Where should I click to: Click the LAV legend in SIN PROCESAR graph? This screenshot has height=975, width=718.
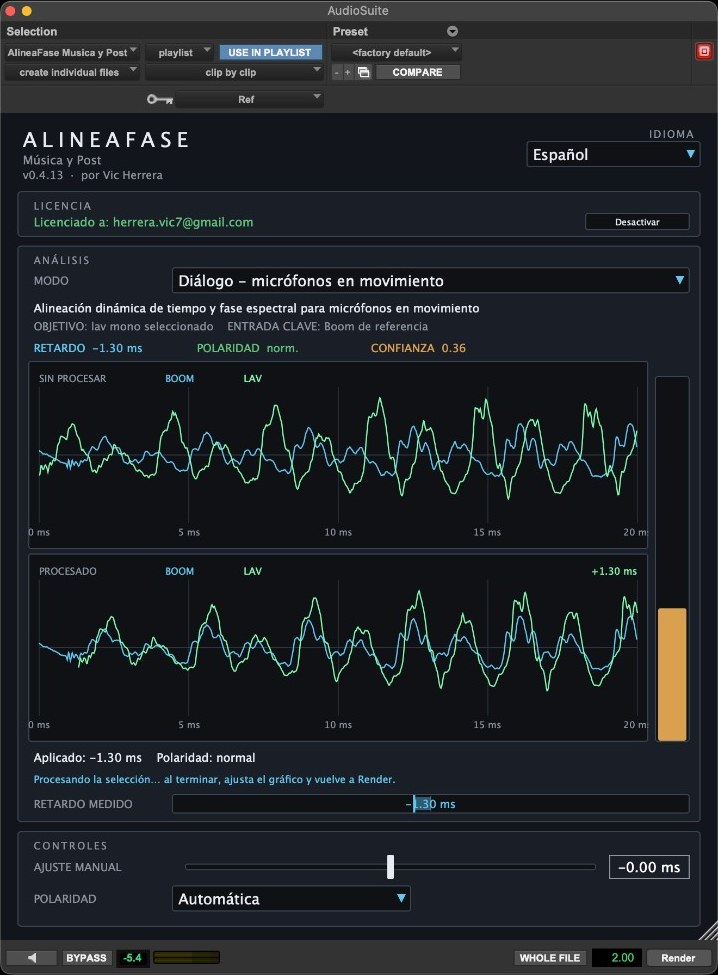click(252, 379)
